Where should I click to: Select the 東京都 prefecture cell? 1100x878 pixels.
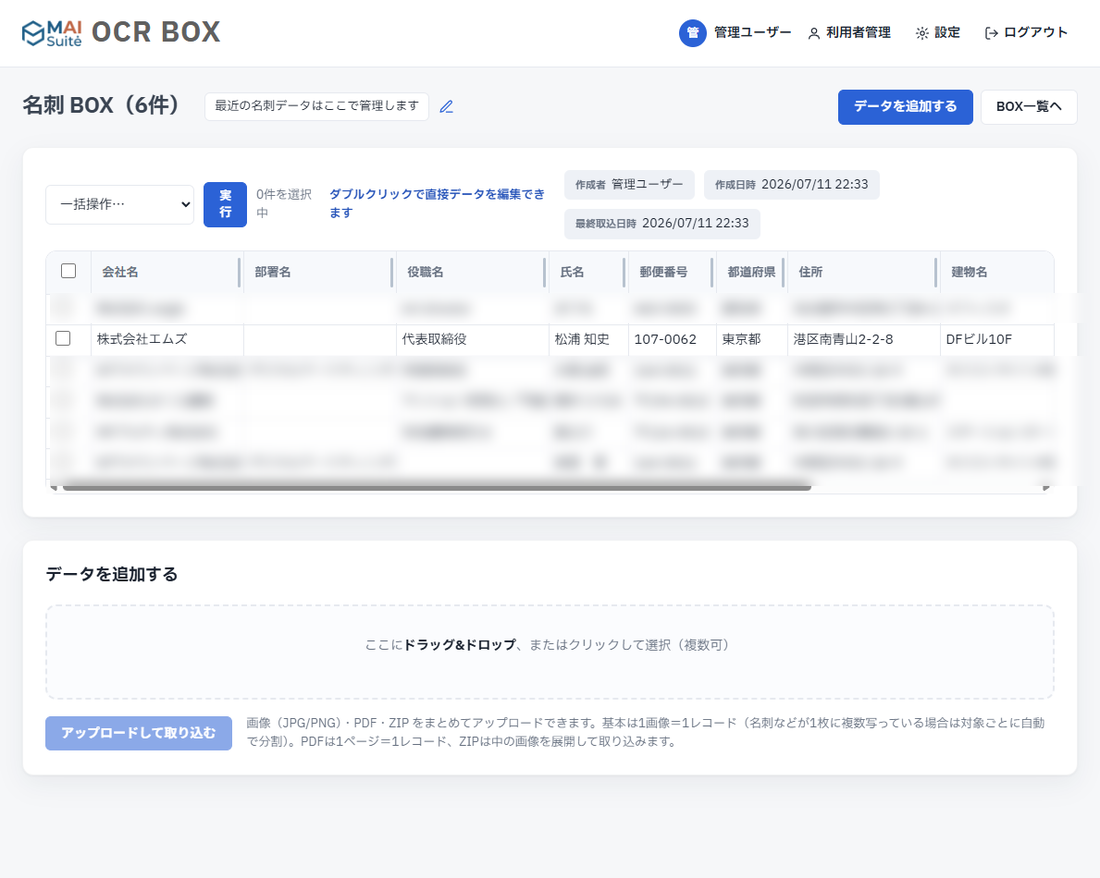[x=752, y=339]
